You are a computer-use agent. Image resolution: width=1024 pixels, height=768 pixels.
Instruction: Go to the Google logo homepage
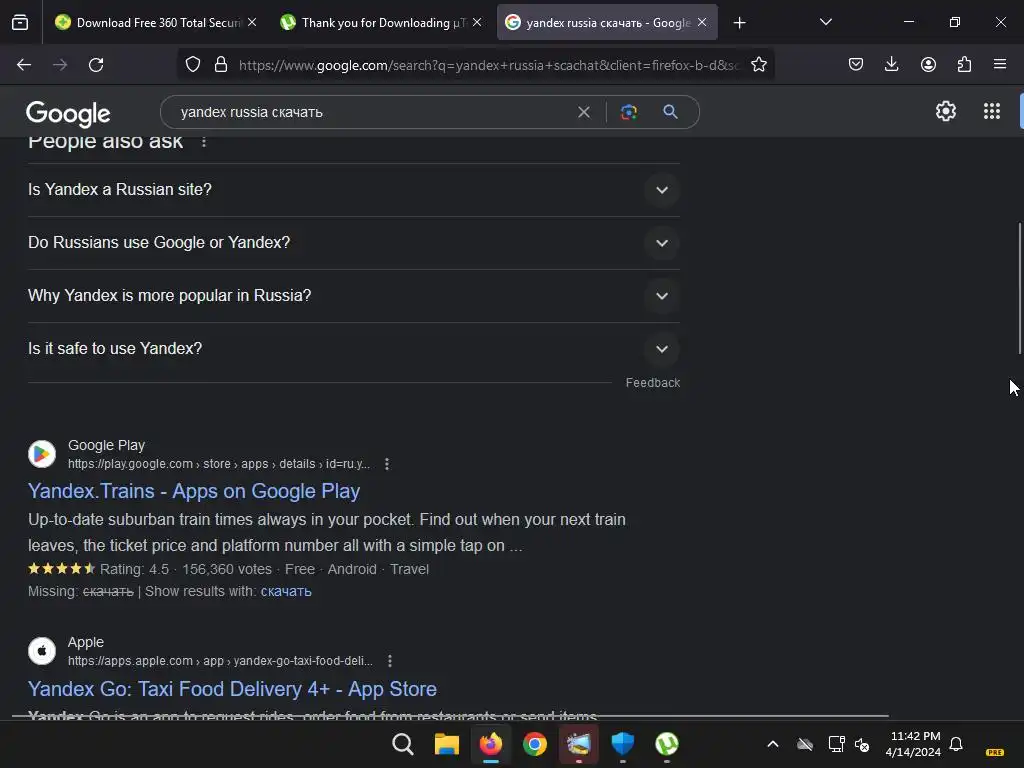point(68,114)
